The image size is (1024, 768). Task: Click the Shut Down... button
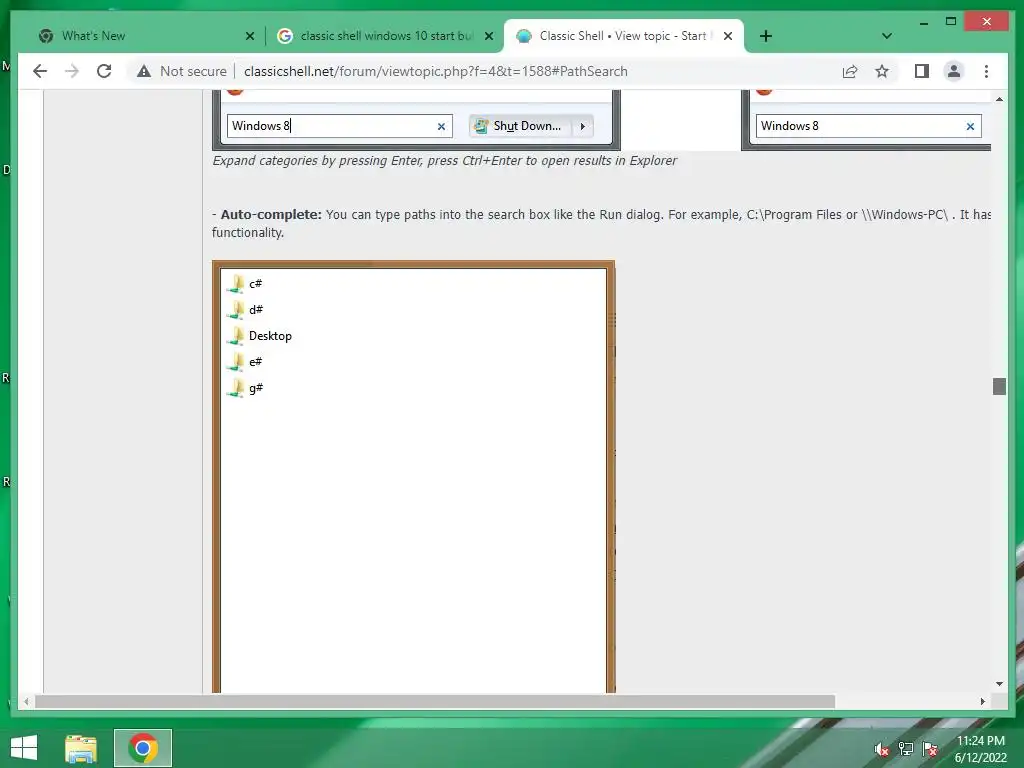520,126
